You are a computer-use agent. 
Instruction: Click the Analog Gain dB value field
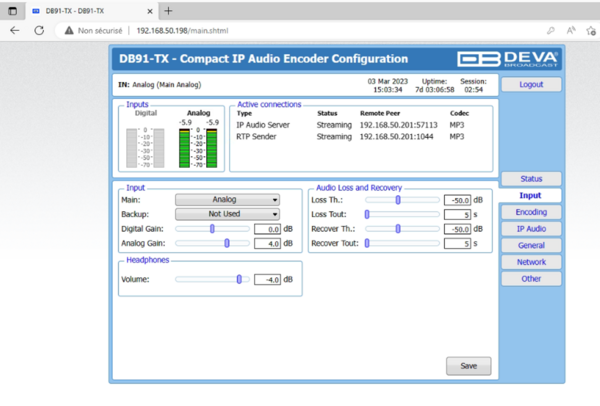267,244
